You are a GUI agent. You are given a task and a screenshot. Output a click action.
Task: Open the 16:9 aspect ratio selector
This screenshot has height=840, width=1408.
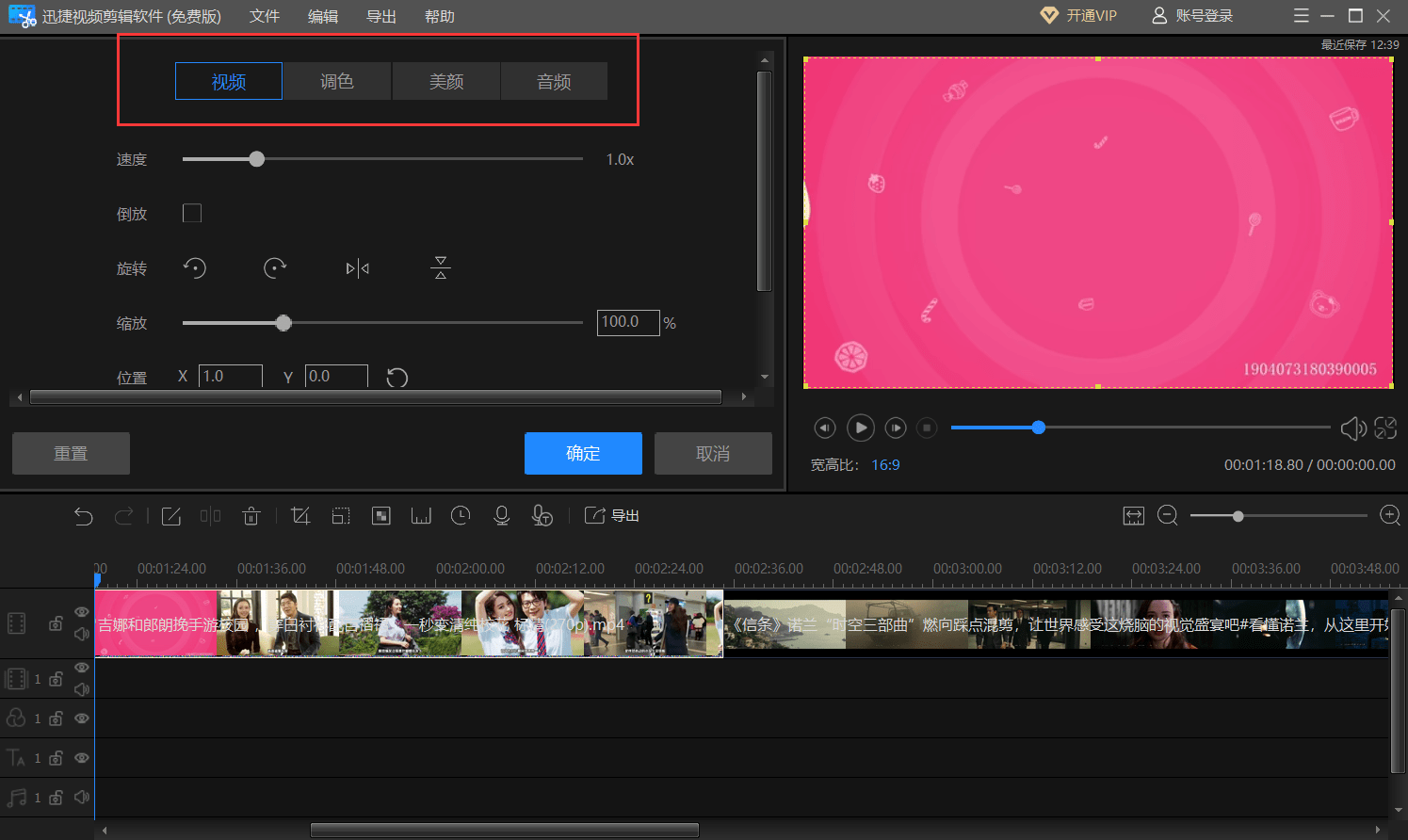pyautogui.click(x=885, y=465)
